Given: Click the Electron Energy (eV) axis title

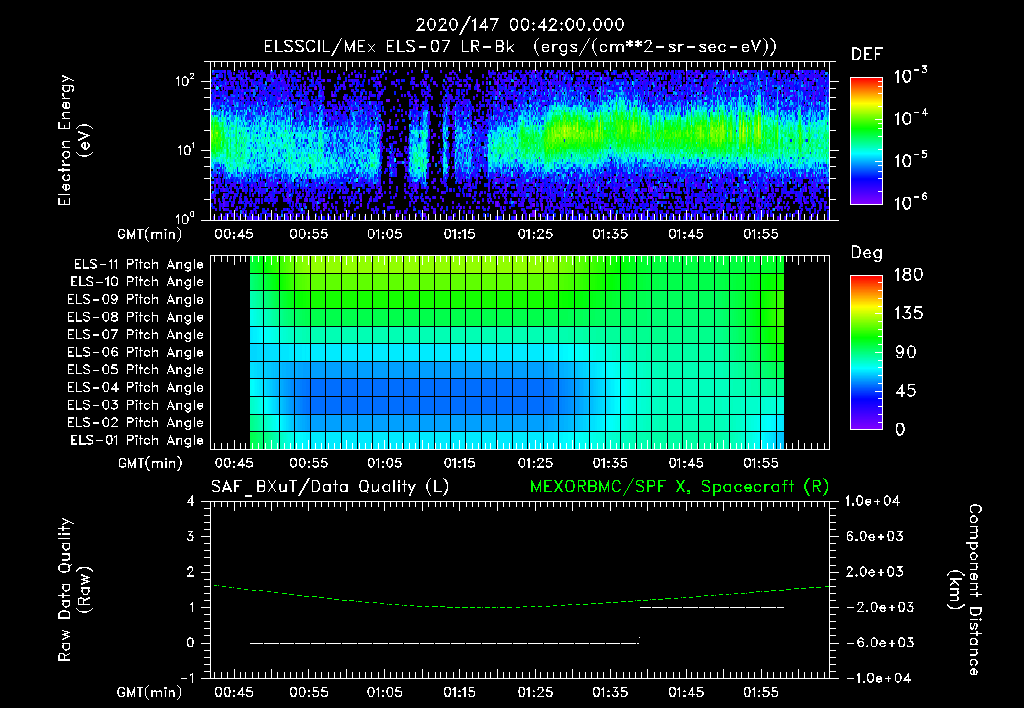Looking at the screenshot, I should pos(73,140).
